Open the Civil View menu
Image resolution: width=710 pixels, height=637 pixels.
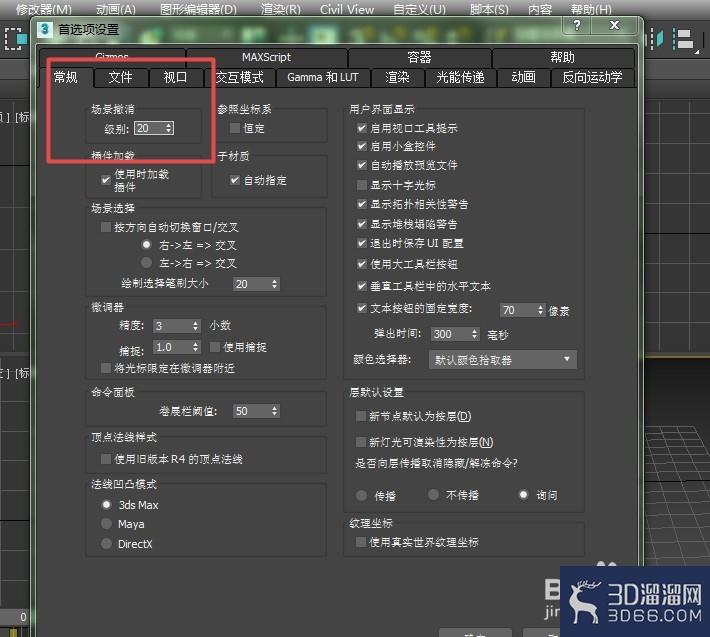pos(347,9)
